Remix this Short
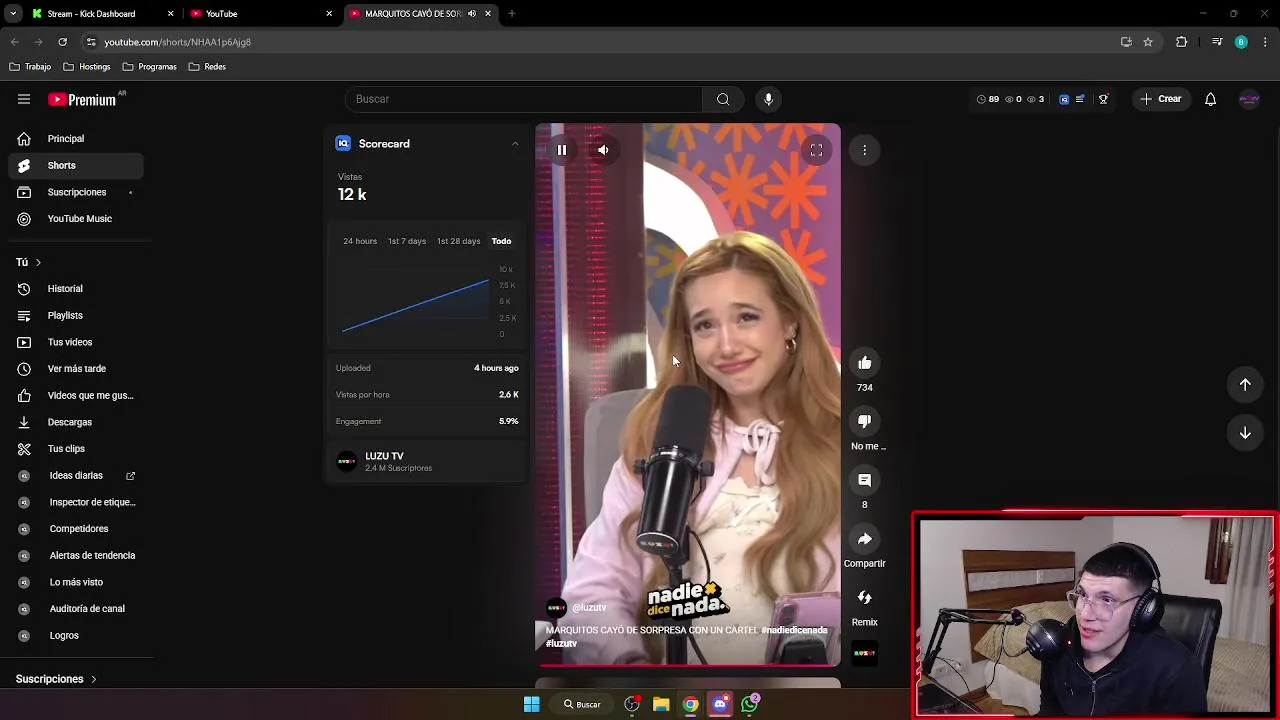Image resolution: width=1280 pixels, height=720 pixels. pos(865,598)
